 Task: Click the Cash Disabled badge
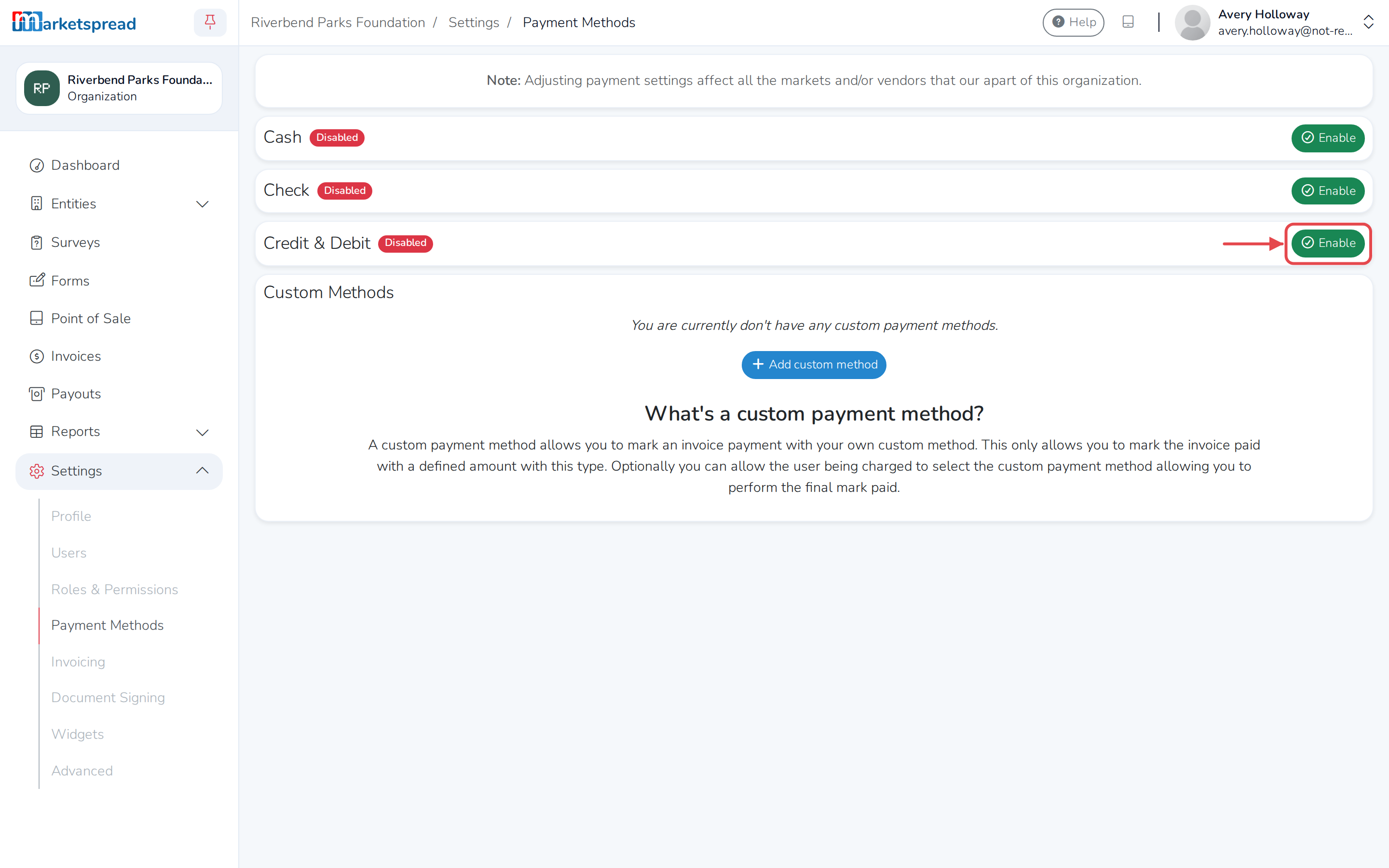(337, 138)
